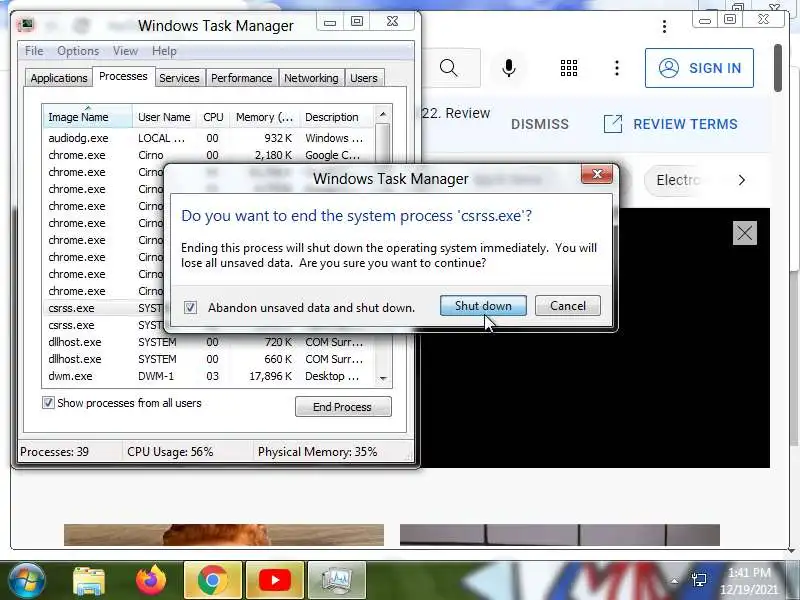Open Windows Explorer from the taskbar
The width and height of the screenshot is (800, 600).
click(x=89, y=581)
